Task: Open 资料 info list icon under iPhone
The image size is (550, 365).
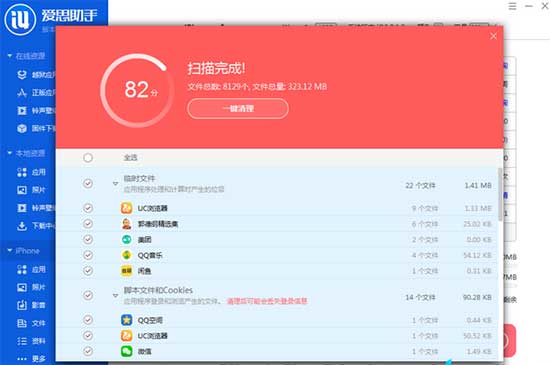Action: (22, 341)
